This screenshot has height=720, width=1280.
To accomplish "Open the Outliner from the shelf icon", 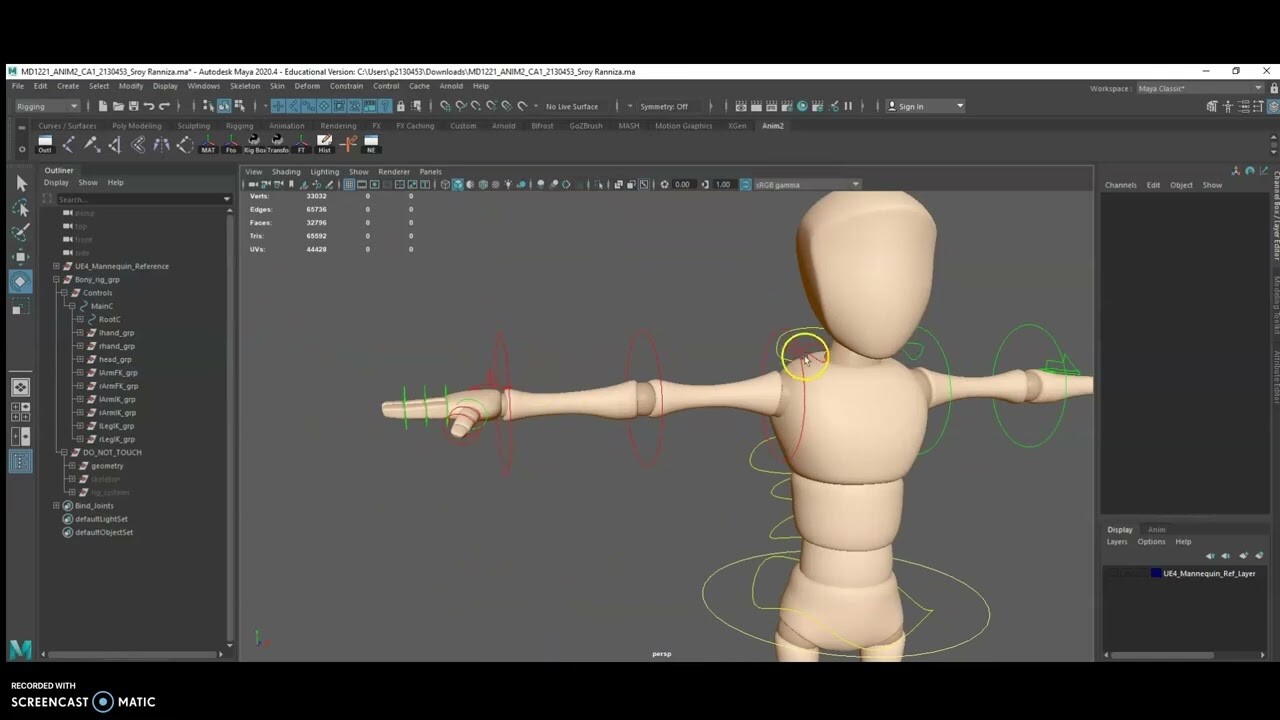I will point(44,140).
